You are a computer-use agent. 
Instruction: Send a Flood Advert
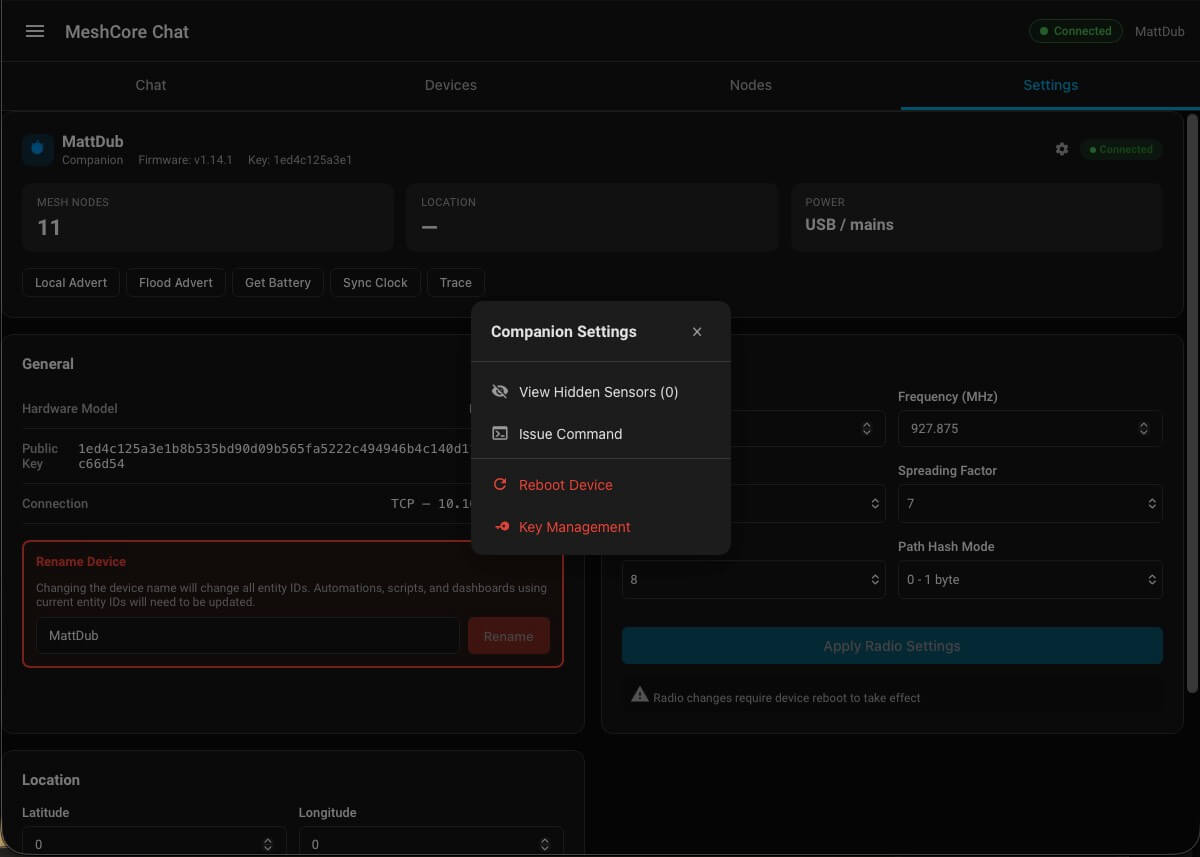tap(176, 283)
